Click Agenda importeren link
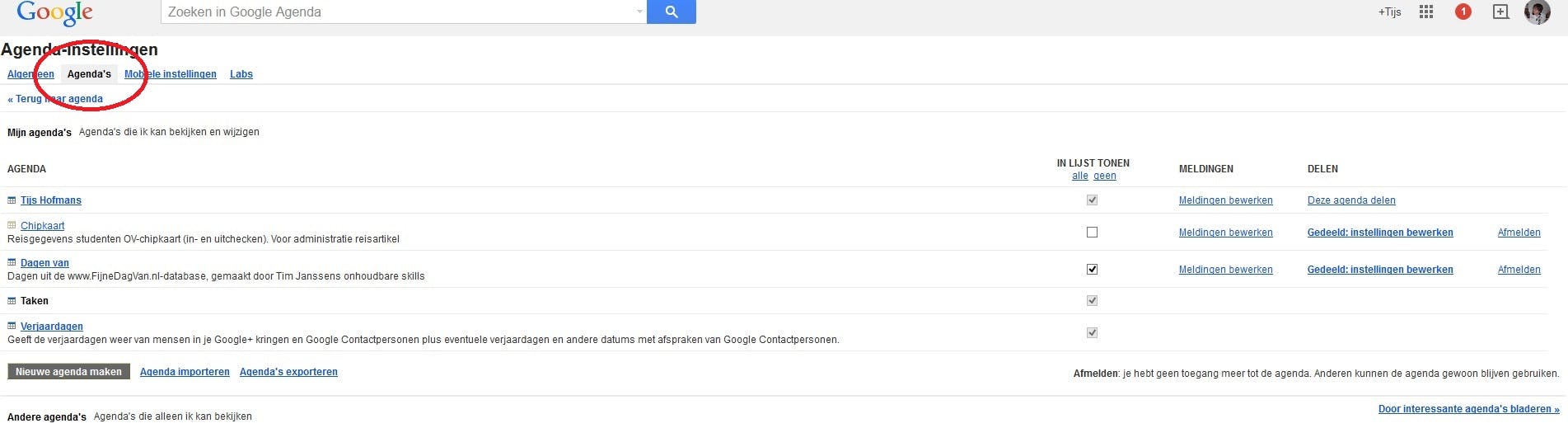Image resolution: width=1568 pixels, height=428 pixels. [185, 372]
